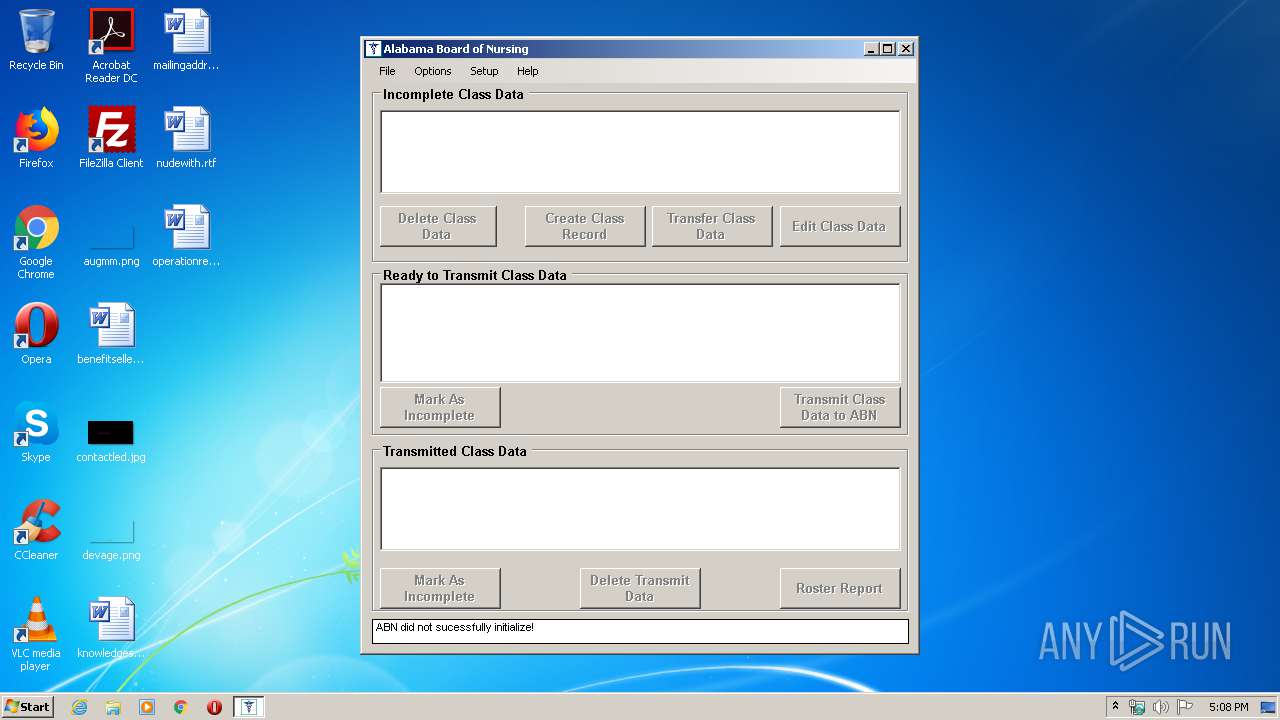Click the Delete Transmit Data button
Viewport: 1280px width, 720px height.
(640, 588)
